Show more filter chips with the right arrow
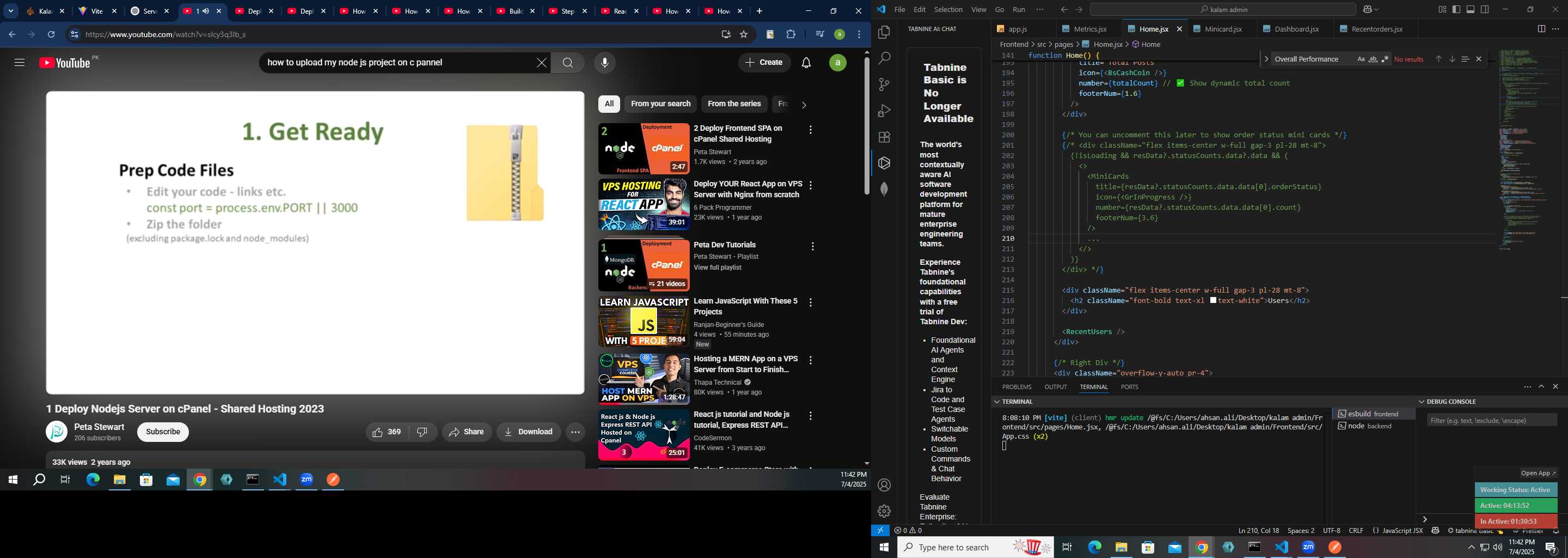The image size is (1568, 558). [x=804, y=105]
